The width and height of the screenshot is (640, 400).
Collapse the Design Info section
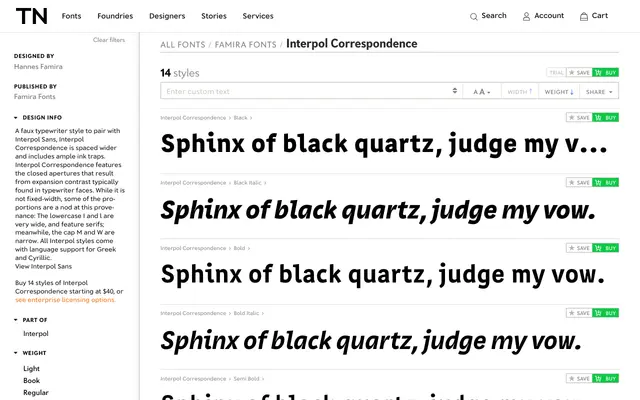pos(38,118)
